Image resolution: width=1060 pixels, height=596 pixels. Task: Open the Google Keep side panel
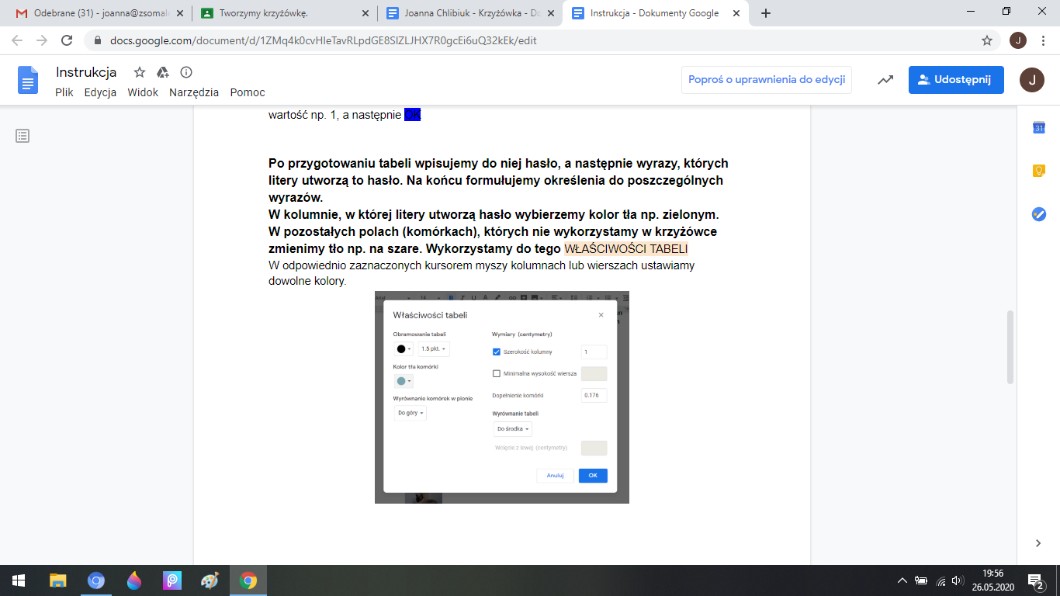pos(1038,171)
